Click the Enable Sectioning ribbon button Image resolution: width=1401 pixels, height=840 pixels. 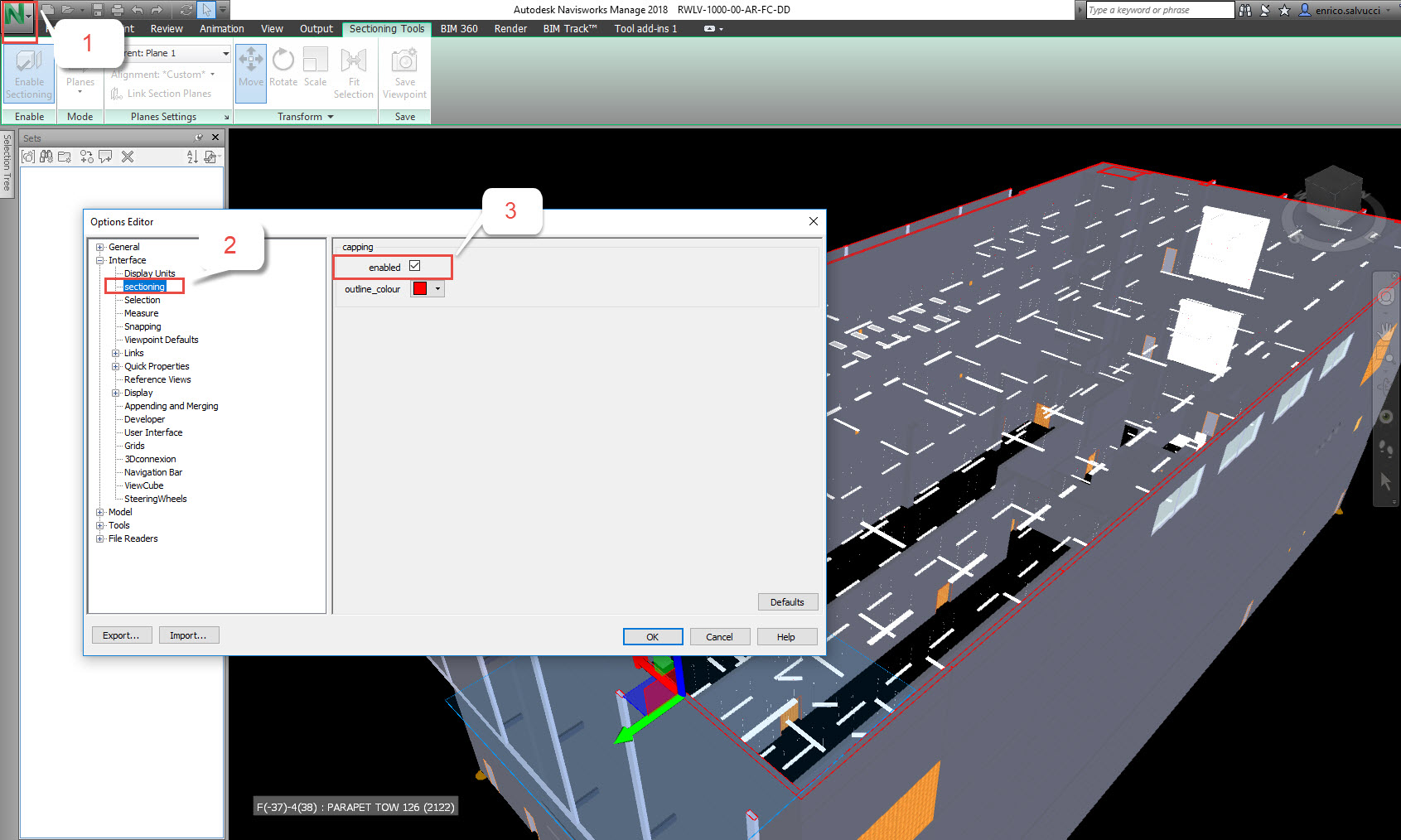pyautogui.click(x=29, y=75)
